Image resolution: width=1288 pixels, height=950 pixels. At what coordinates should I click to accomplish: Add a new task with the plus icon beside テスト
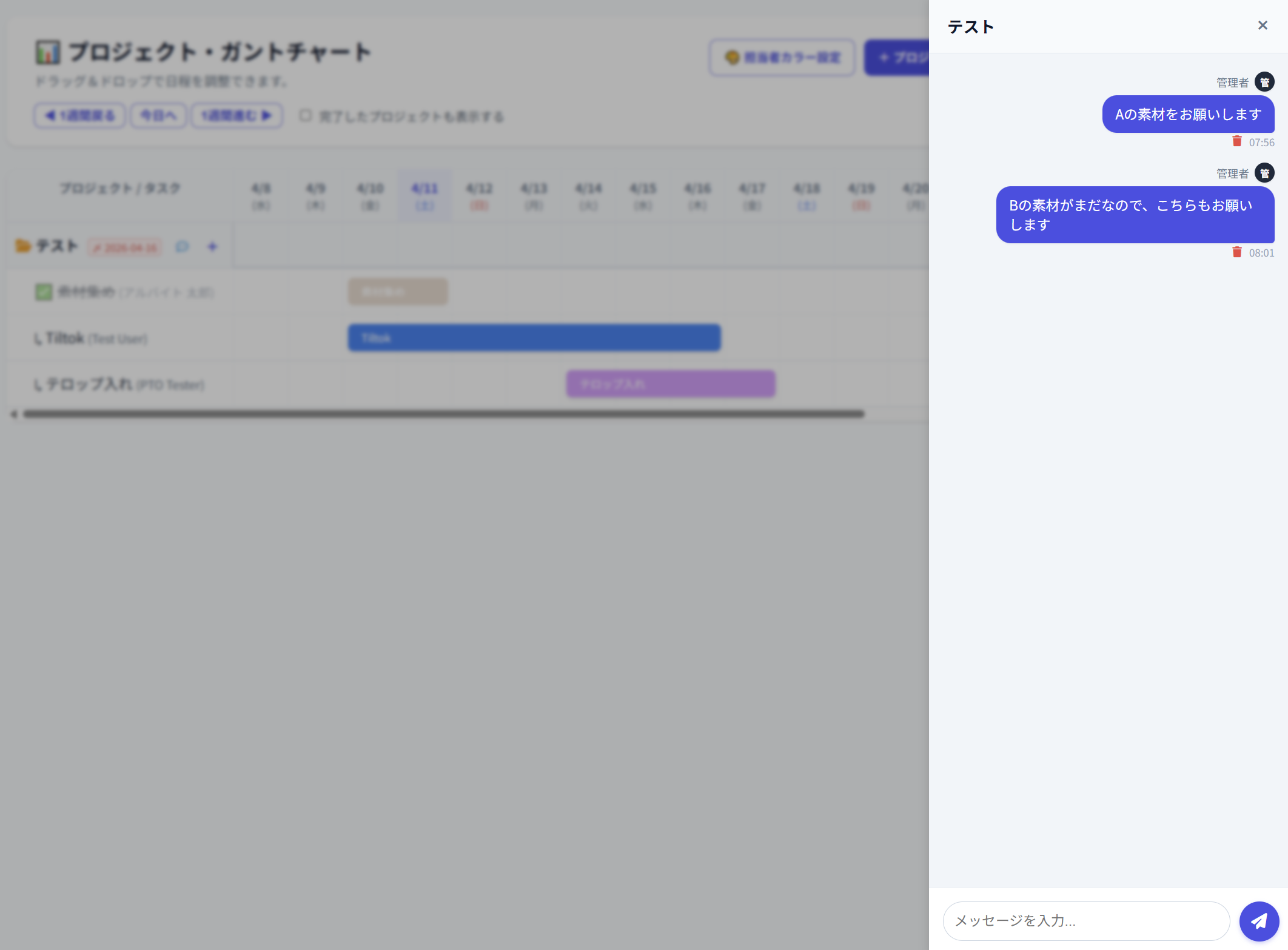(212, 246)
